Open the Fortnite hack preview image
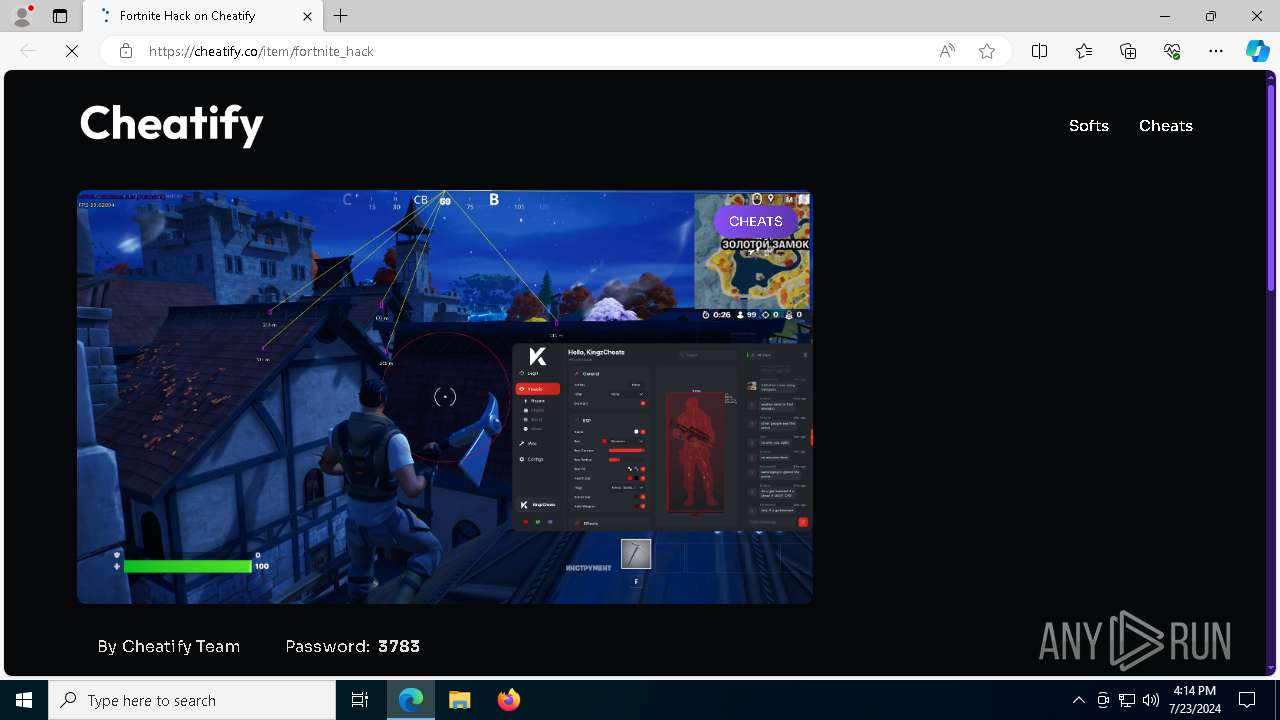 tap(445, 397)
